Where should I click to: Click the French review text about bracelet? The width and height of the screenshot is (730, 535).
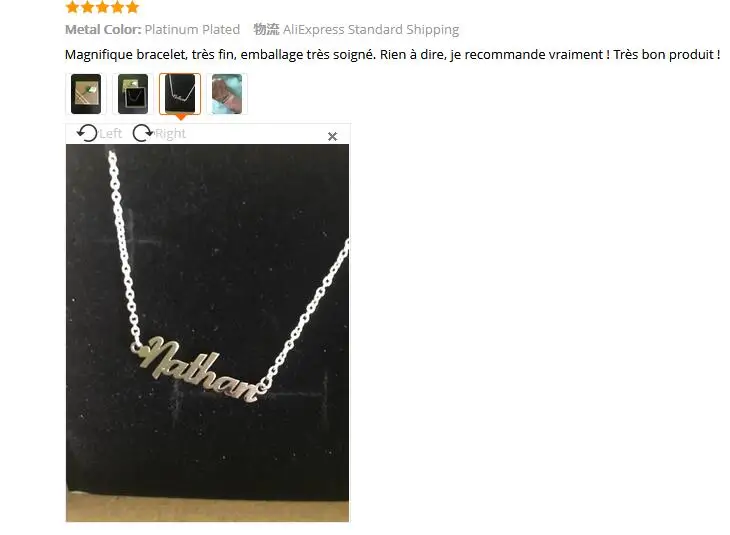392,54
